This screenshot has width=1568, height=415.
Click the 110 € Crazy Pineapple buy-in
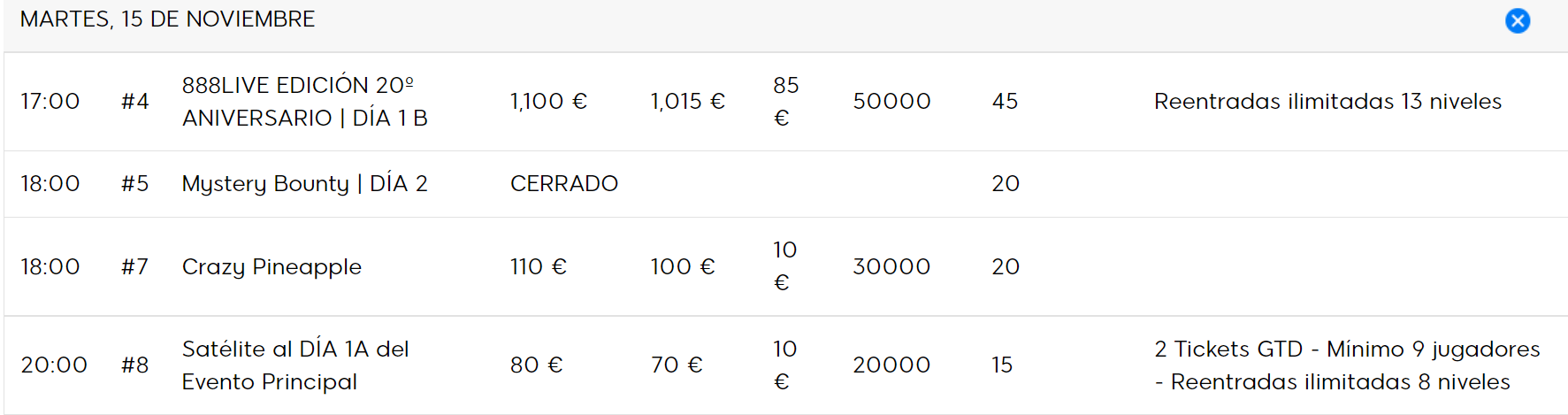click(538, 267)
